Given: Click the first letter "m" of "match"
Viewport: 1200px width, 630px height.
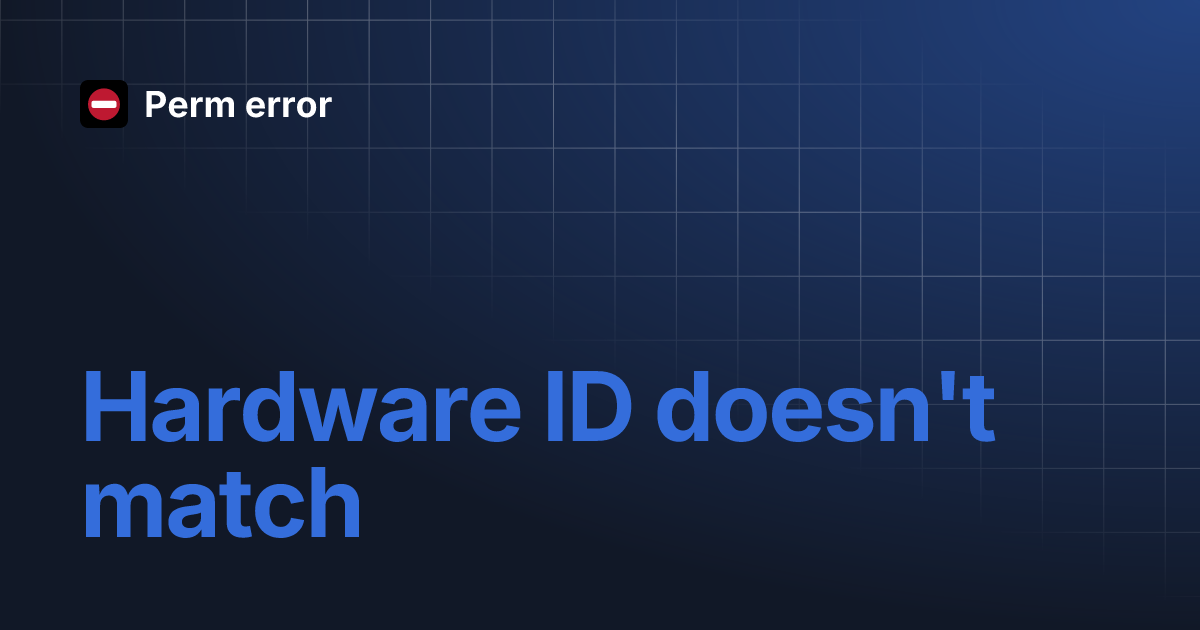Looking at the screenshot, I should pyautogui.click(x=125, y=513).
